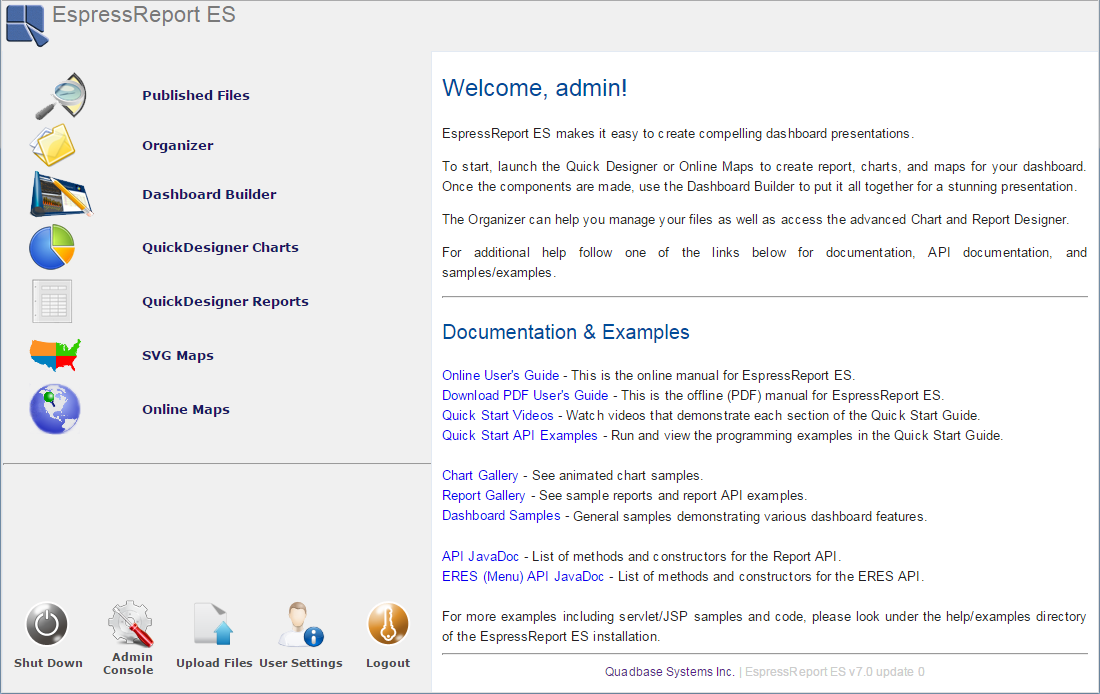Viewport: 1100px width, 694px height.
Task: Open QuickDesigner Charts pie chart icon
Action: 52,247
